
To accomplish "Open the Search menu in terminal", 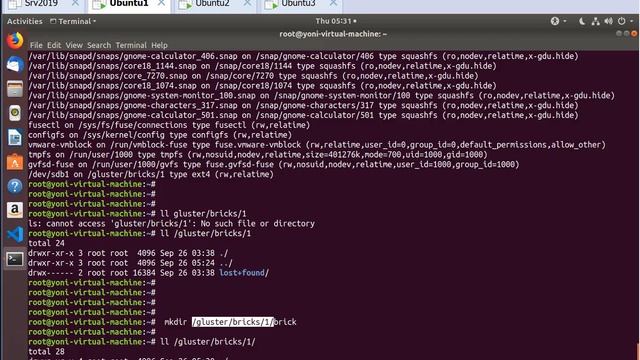I will (x=99, y=45).
